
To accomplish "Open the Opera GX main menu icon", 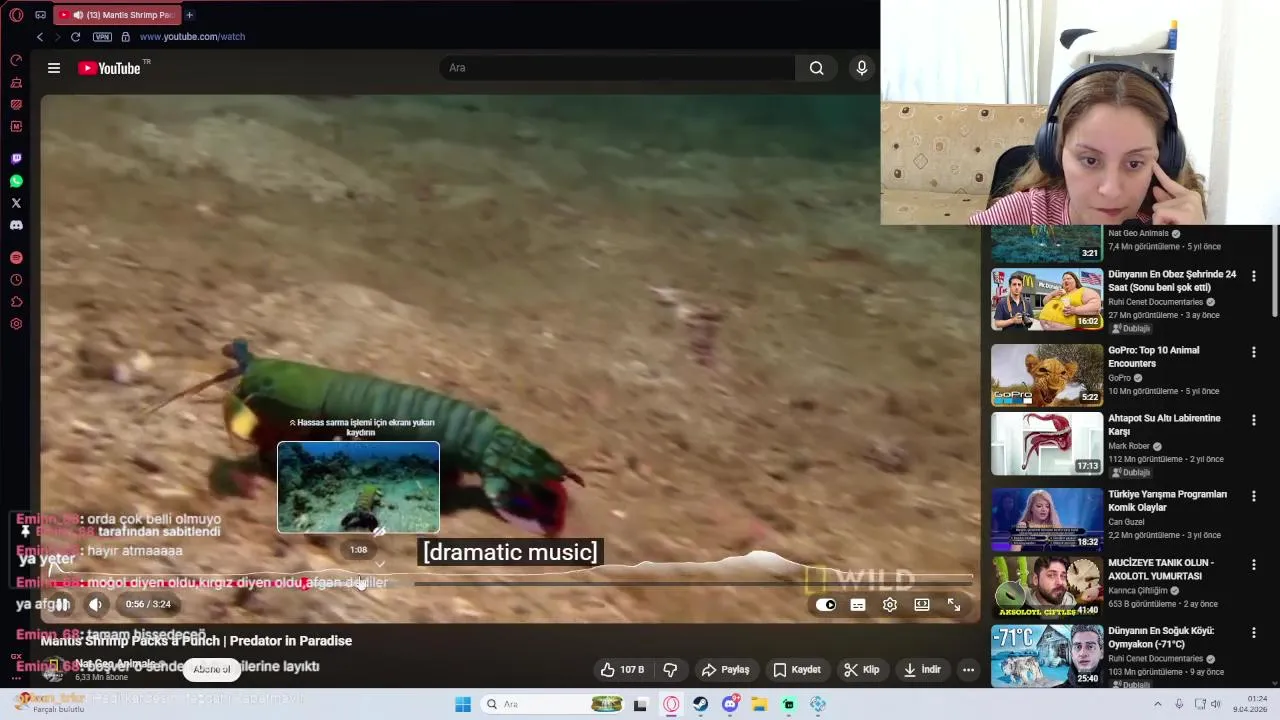I will pos(16,15).
